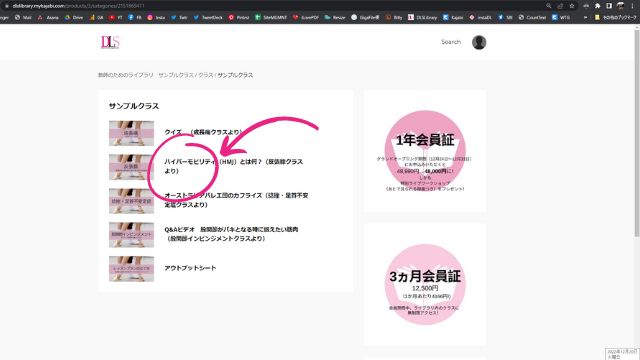The image size is (640, 360).
Task: Click the DLS logo in the header
Action: pyautogui.click(x=110, y=42)
